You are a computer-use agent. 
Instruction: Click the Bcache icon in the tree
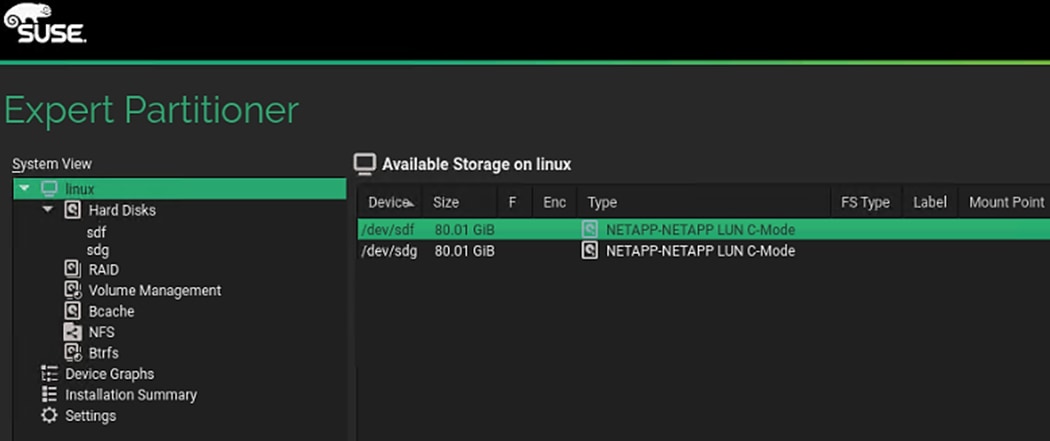click(72, 311)
